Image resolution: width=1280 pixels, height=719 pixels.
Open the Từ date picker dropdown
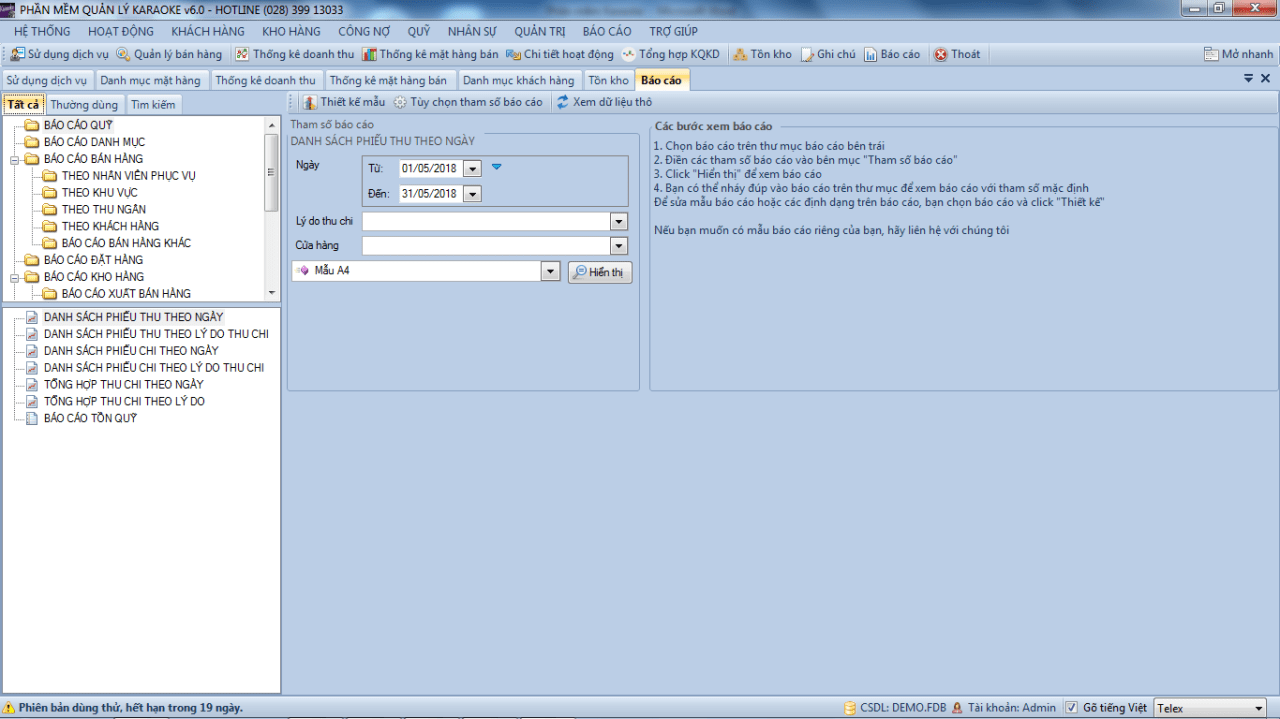pos(473,169)
